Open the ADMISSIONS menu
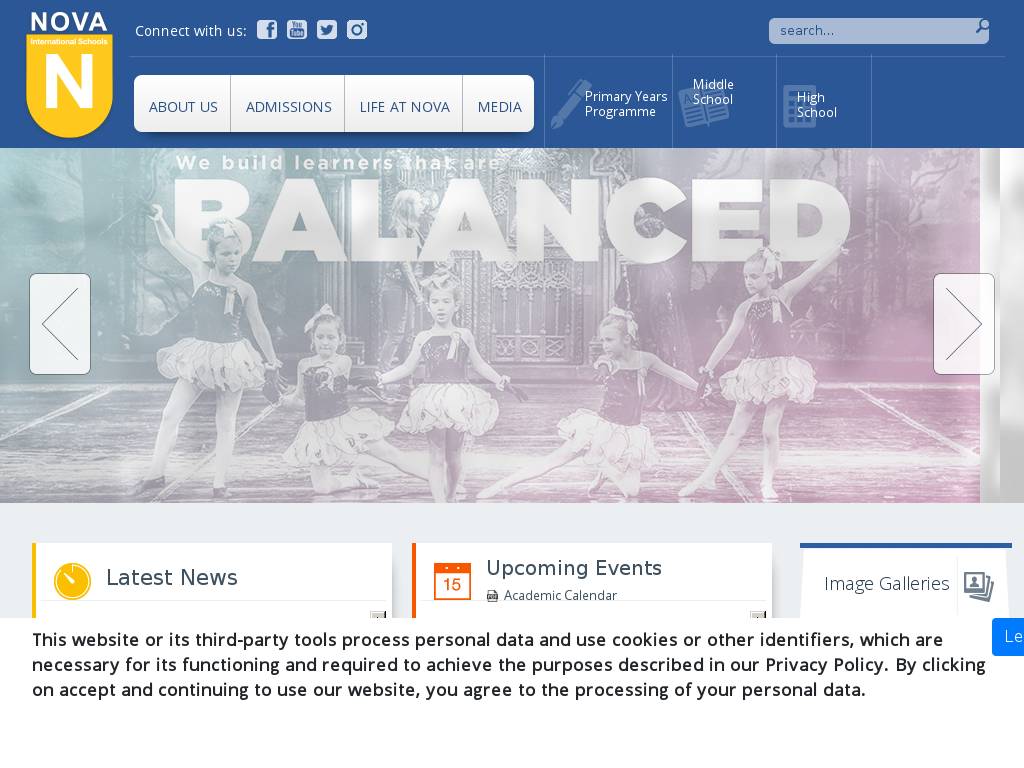This screenshot has width=1024, height=768. pos(288,107)
